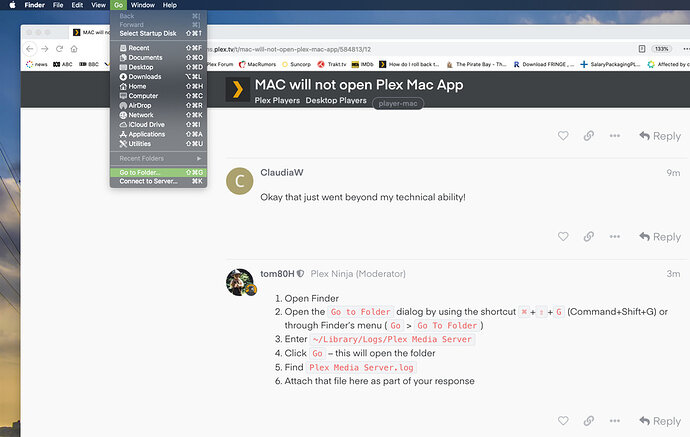Click the AirDrop icon in Go menu
The image size is (690, 437).
pos(123,106)
